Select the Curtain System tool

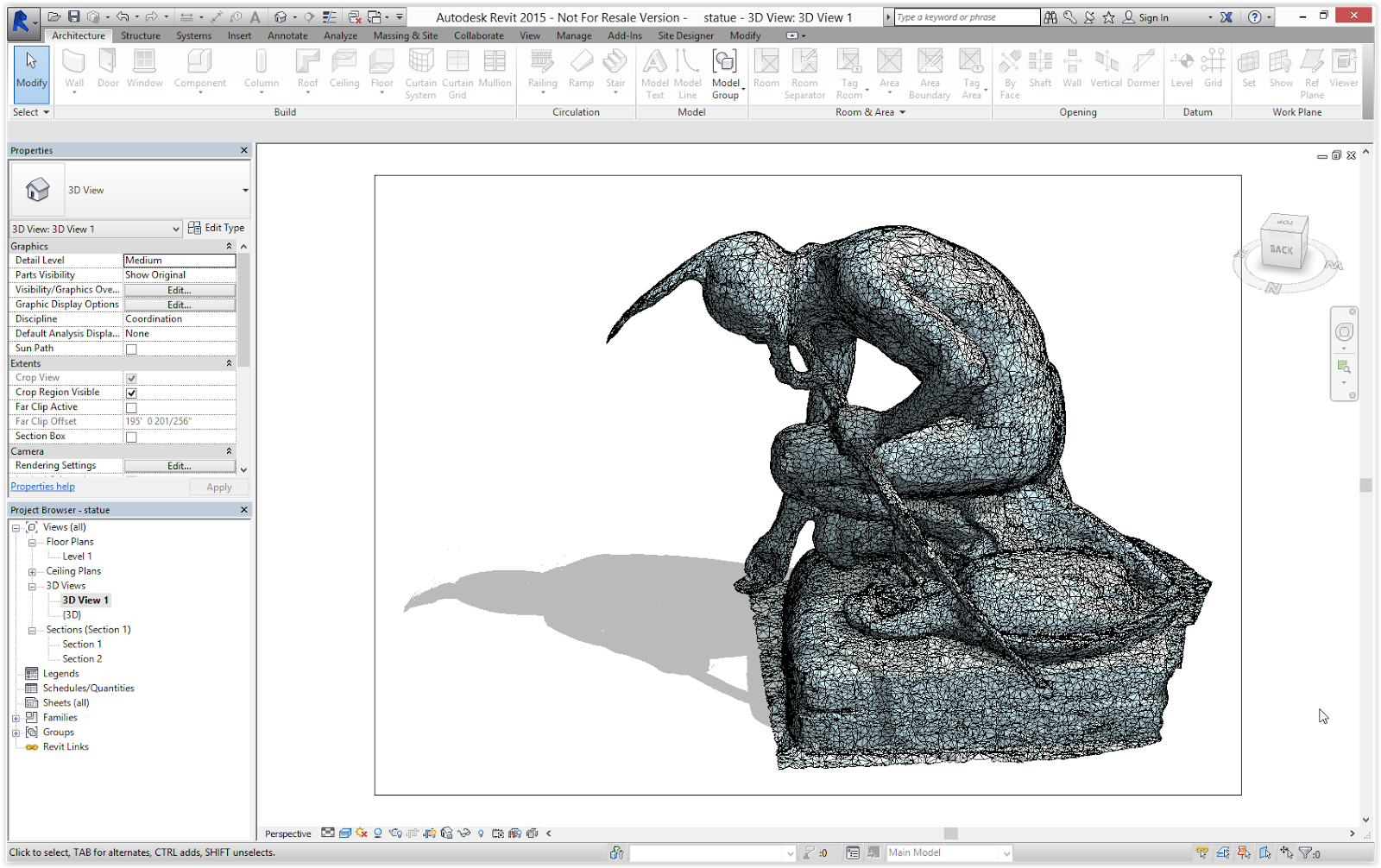coord(420,73)
